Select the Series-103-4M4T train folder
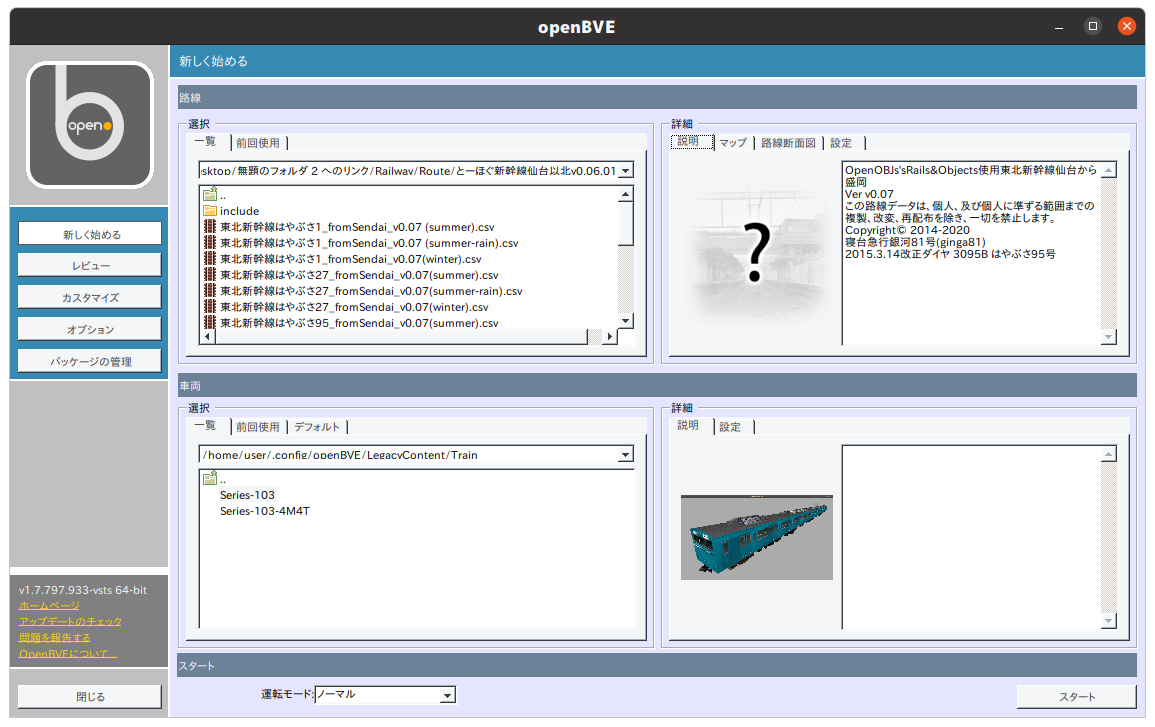Viewport: 1155px width, 727px height. 265,511
